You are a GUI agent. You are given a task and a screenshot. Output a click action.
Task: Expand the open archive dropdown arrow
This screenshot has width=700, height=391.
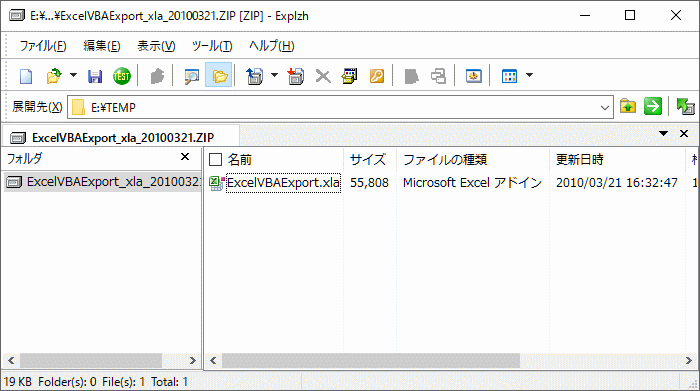[x=73, y=75]
